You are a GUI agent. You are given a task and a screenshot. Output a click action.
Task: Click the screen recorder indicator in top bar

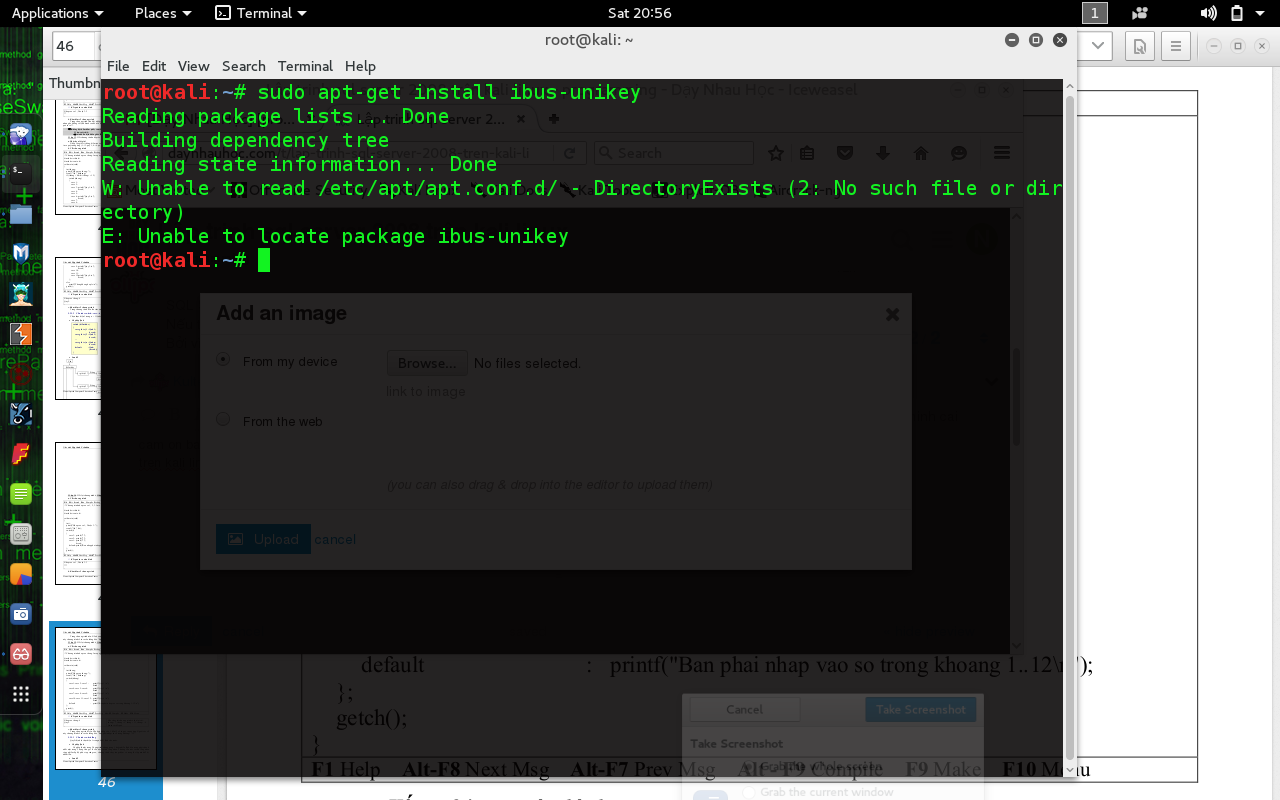click(x=1140, y=13)
